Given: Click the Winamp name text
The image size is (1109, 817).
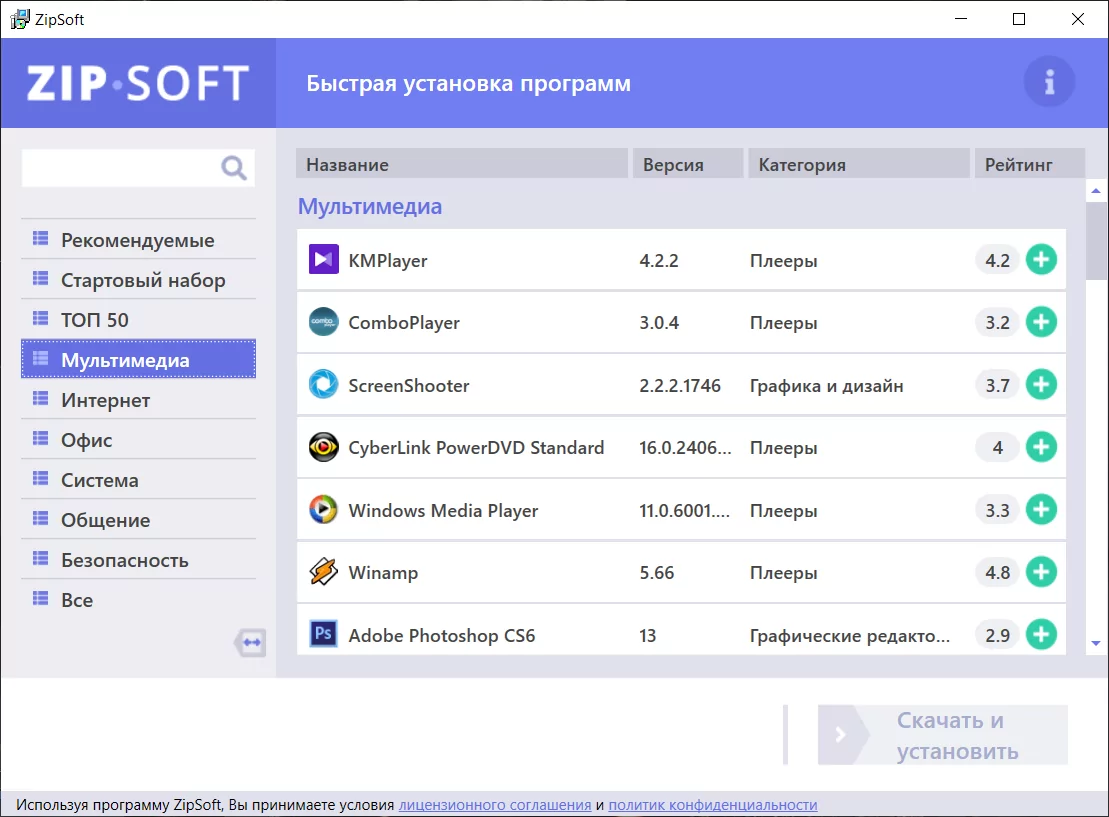Looking at the screenshot, I should pyautogui.click(x=383, y=573).
